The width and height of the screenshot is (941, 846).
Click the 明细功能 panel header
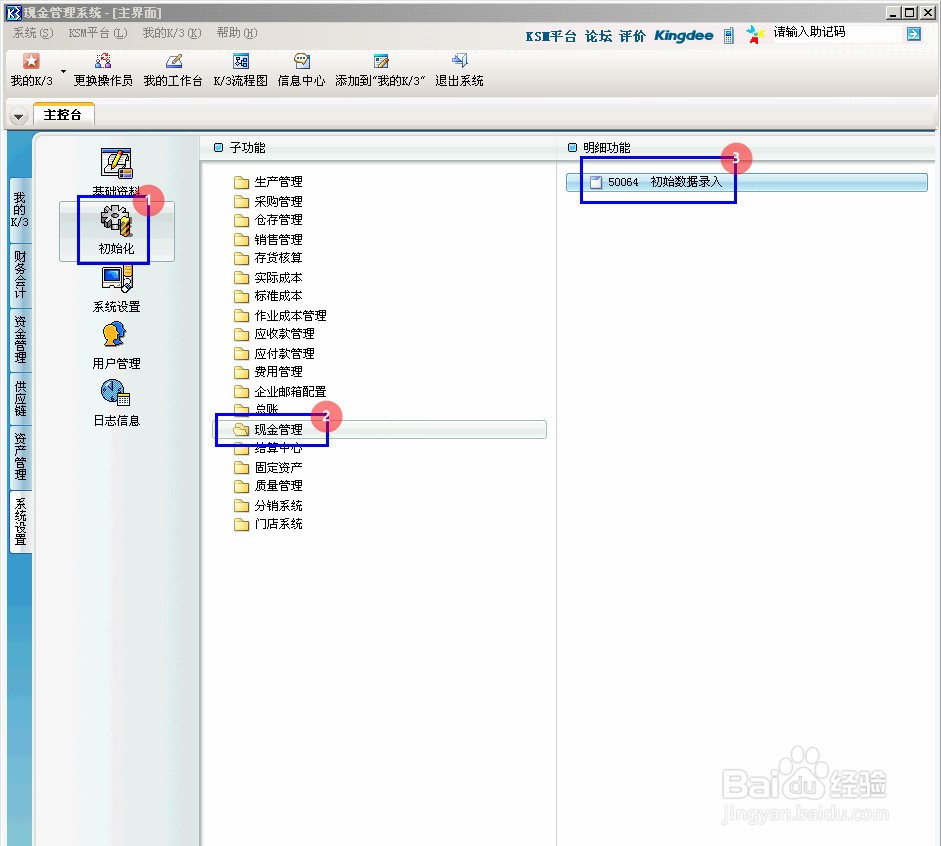tap(599, 148)
